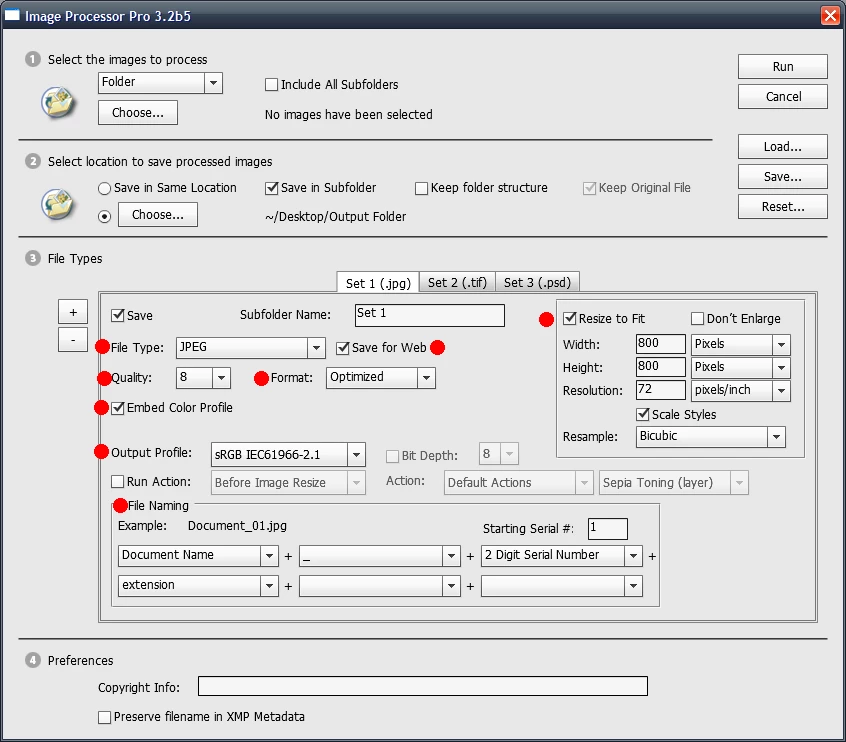Viewport: 846px width, 742px height.
Task: Click the Run button
Action: [782, 66]
